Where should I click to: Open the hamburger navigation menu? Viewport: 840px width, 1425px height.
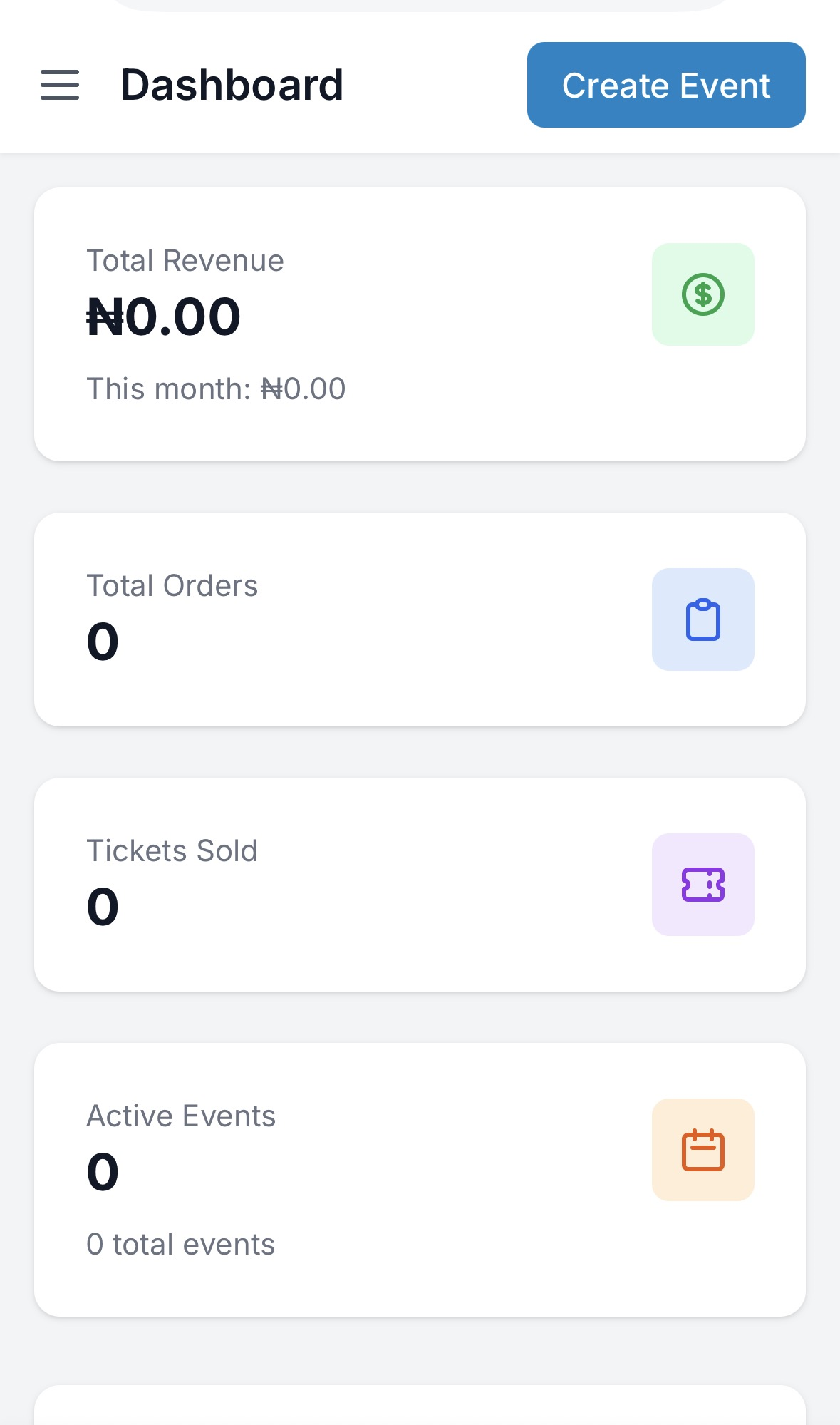(60, 85)
